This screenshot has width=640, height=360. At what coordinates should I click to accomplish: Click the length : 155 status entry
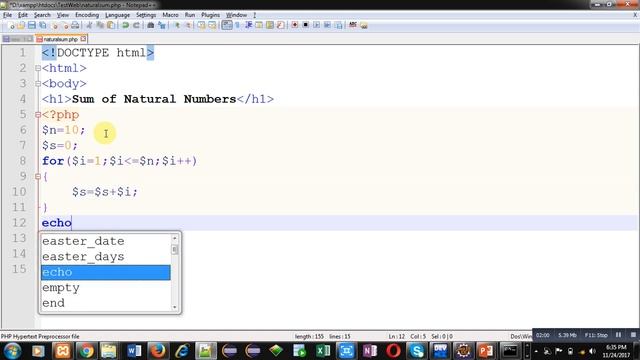click(309, 336)
